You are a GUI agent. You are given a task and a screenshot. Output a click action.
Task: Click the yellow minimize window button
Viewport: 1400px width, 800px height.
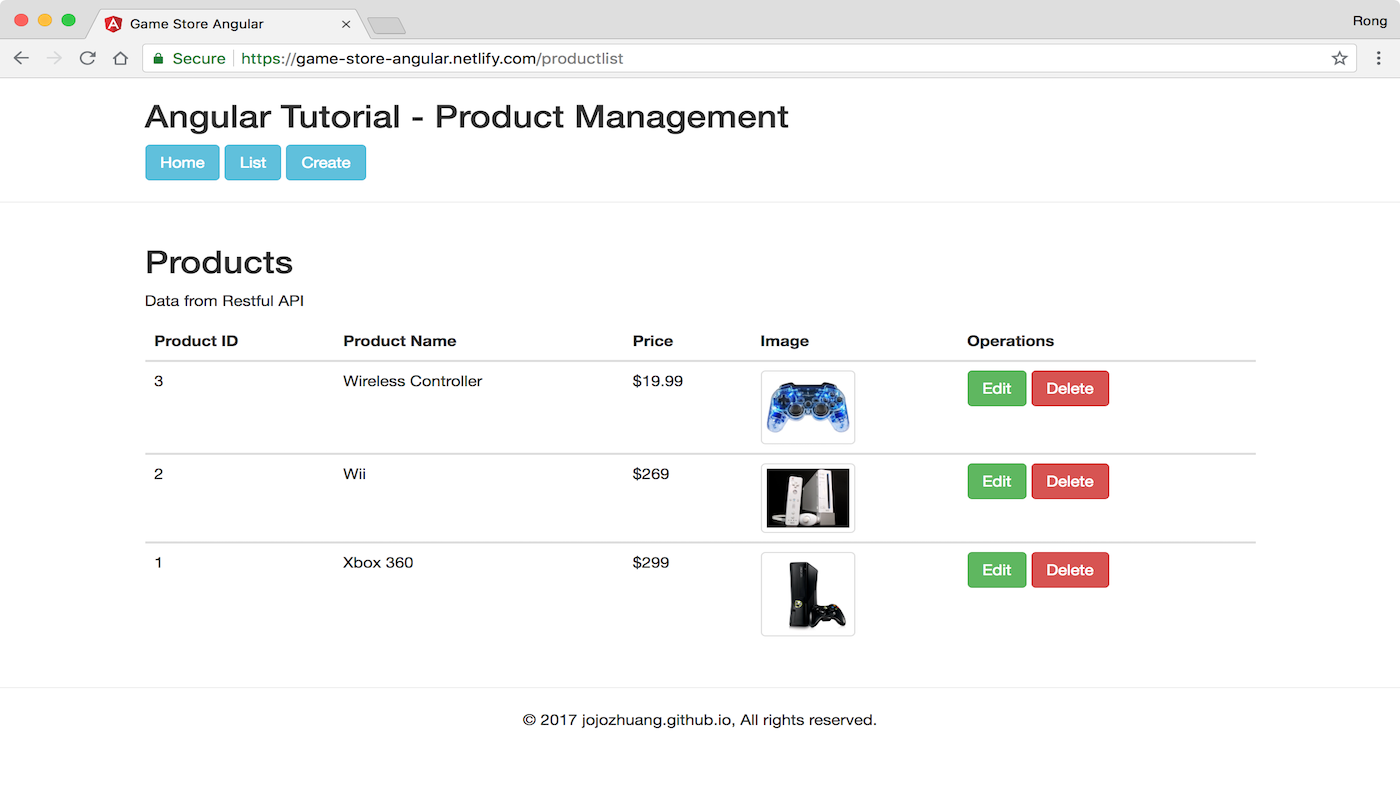pyautogui.click(x=45, y=20)
